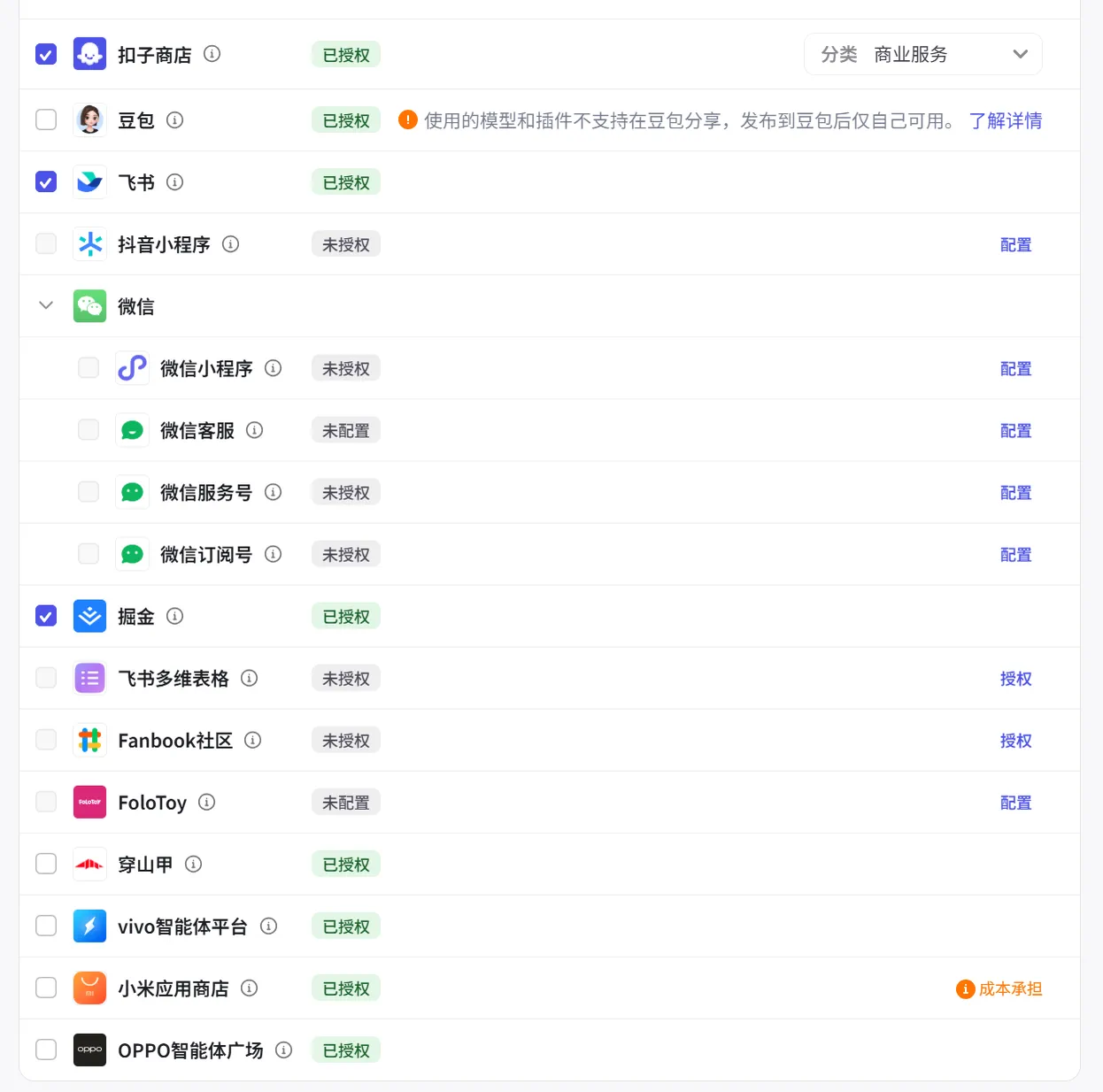Click 配置 for 微信服务号
The width and height of the screenshot is (1103, 1092).
tap(1015, 492)
